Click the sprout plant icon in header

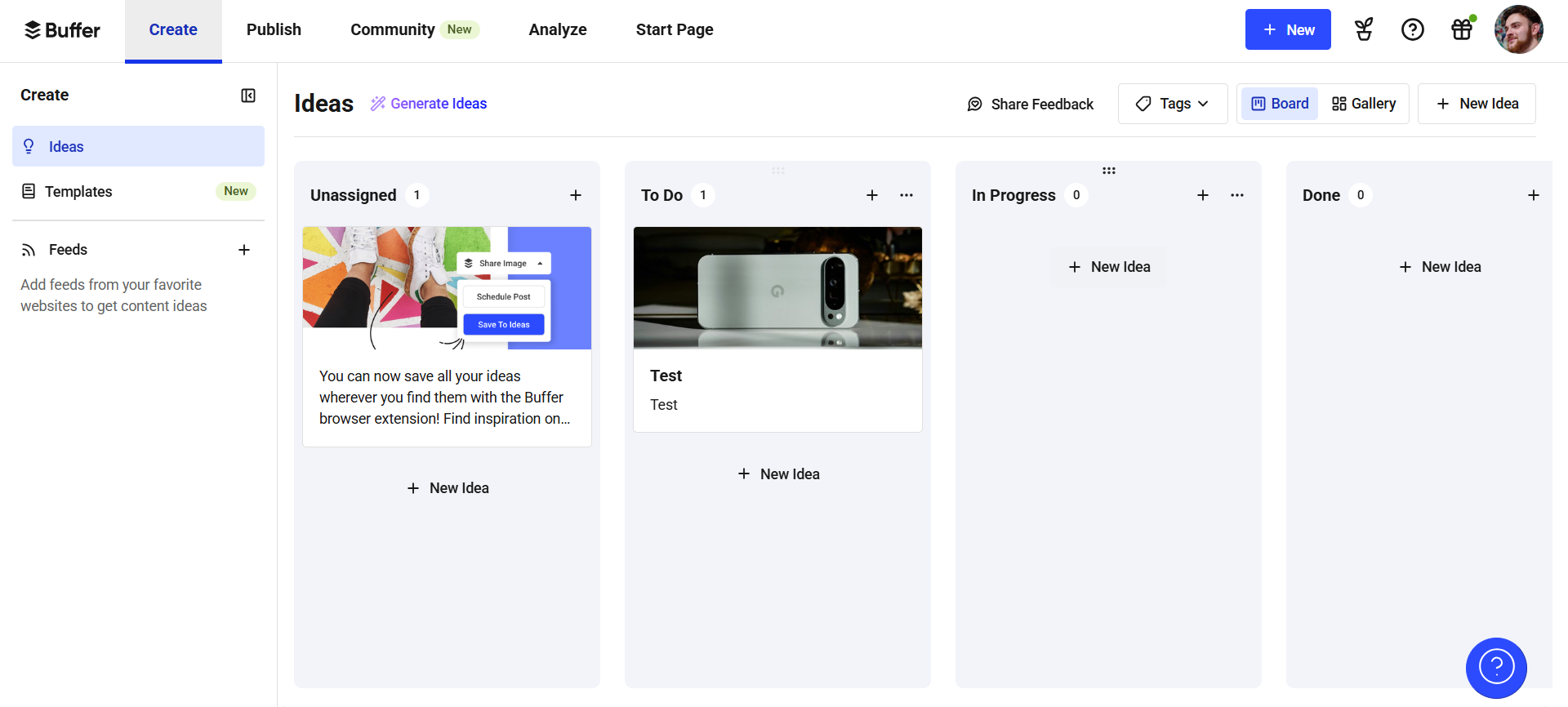[1364, 29]
